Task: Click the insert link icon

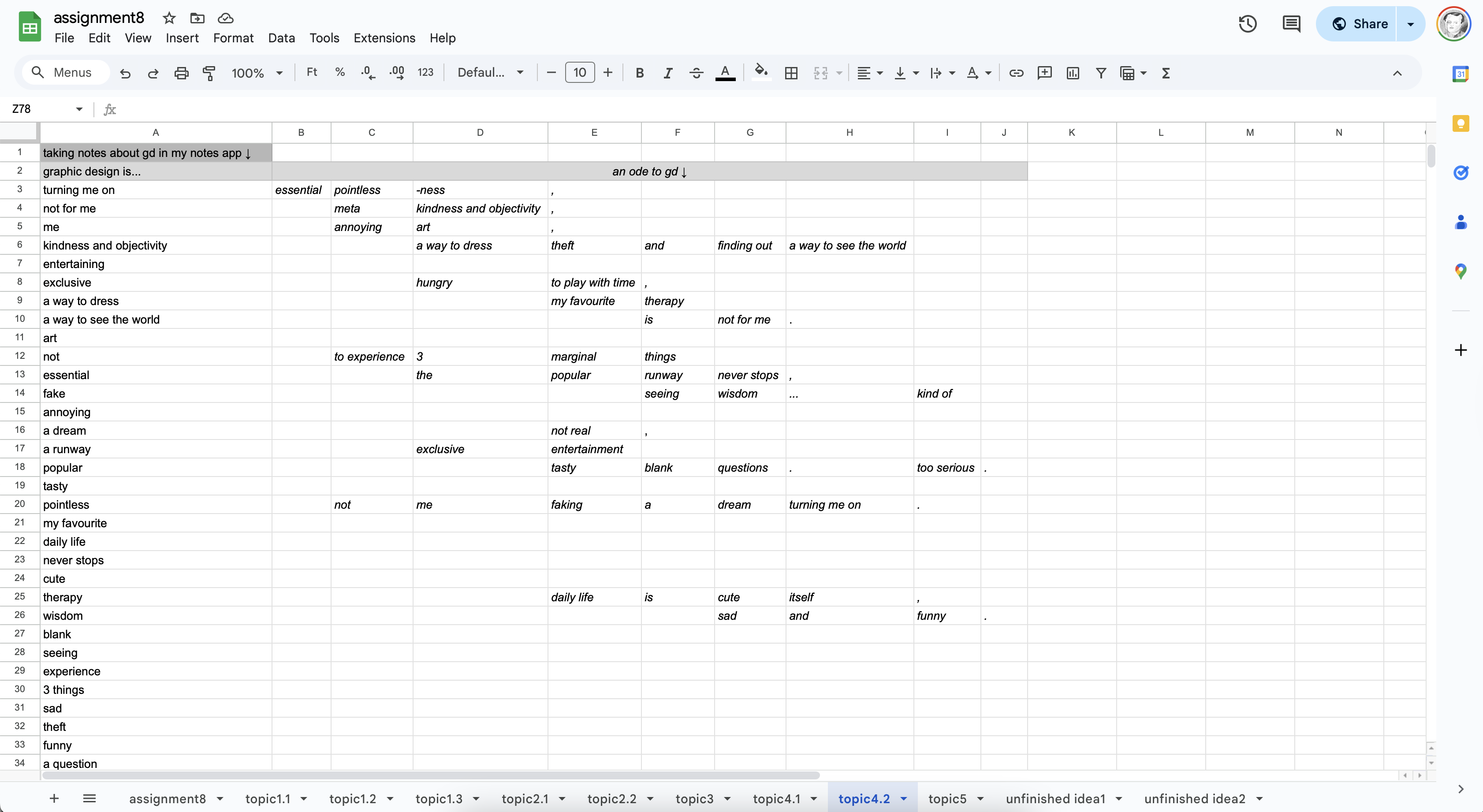Action: 1016,73
